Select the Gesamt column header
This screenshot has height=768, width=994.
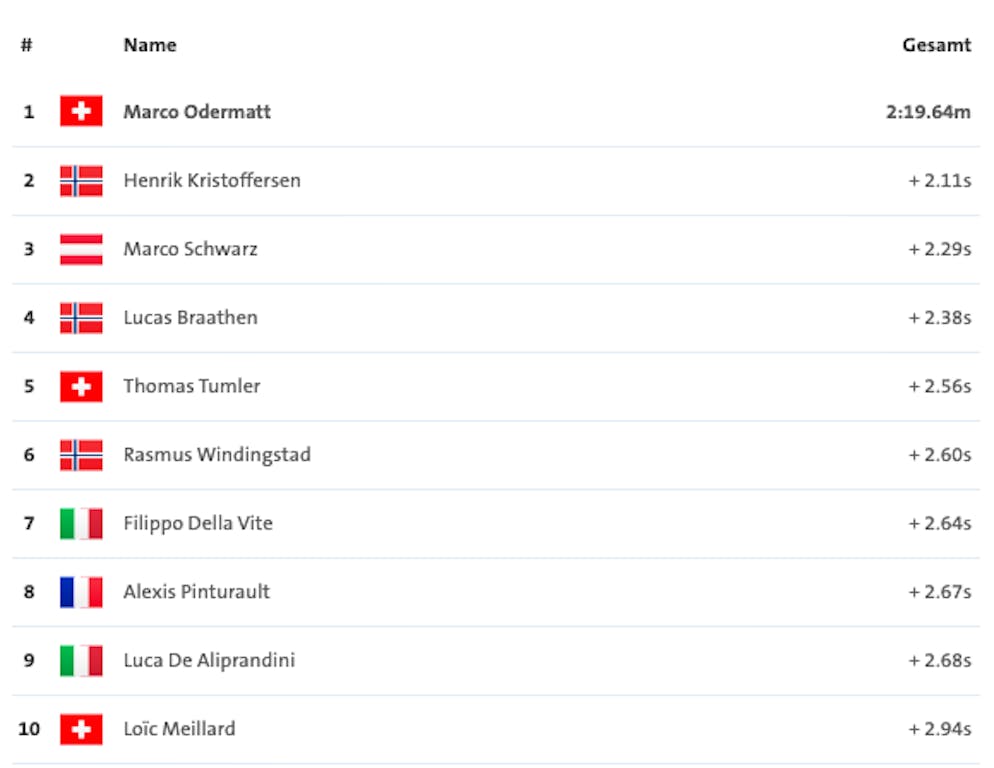[x=936, y=45]
